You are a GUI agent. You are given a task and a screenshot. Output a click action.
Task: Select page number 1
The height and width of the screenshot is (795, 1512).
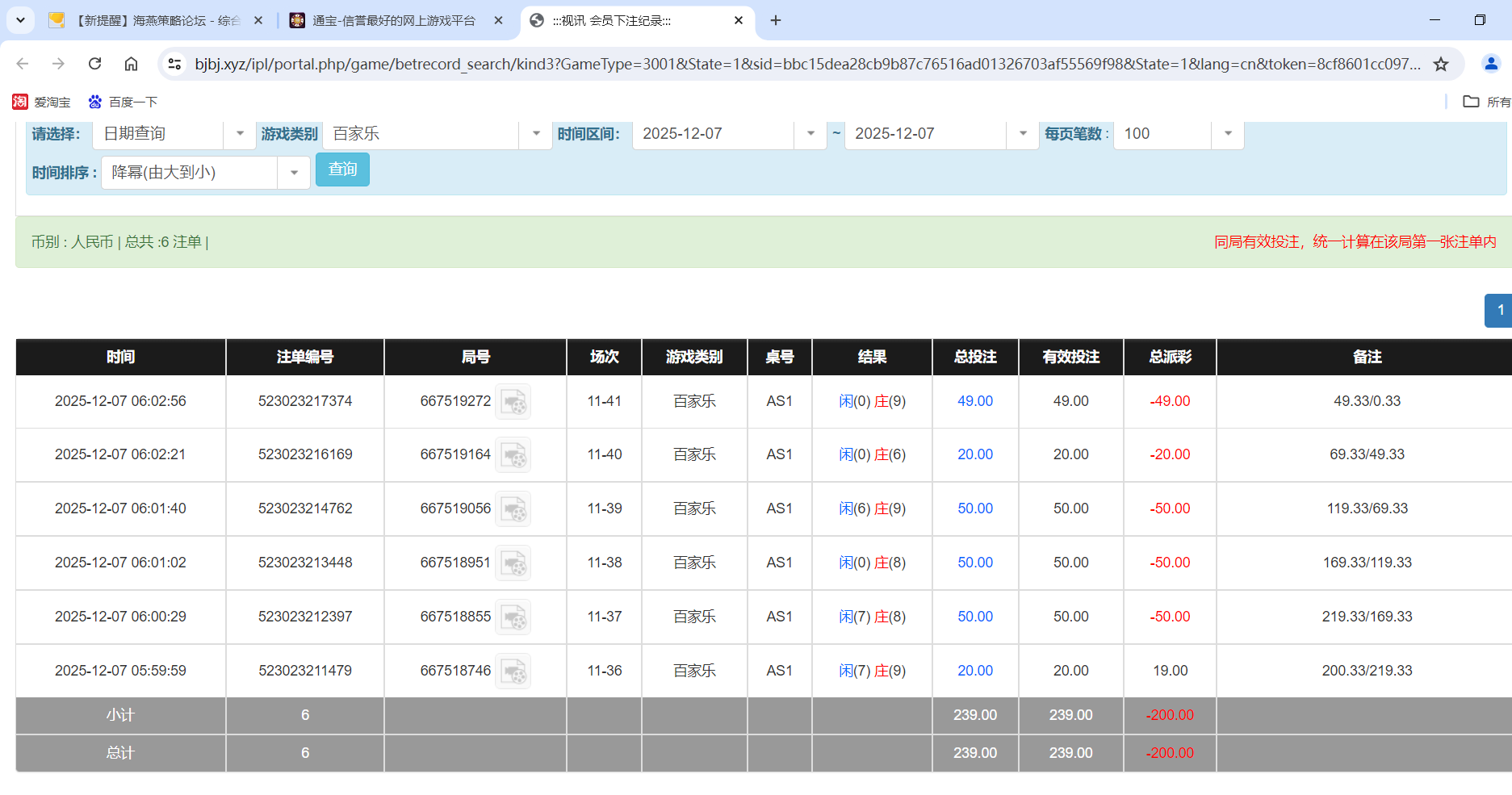(x=1500, y=311)
